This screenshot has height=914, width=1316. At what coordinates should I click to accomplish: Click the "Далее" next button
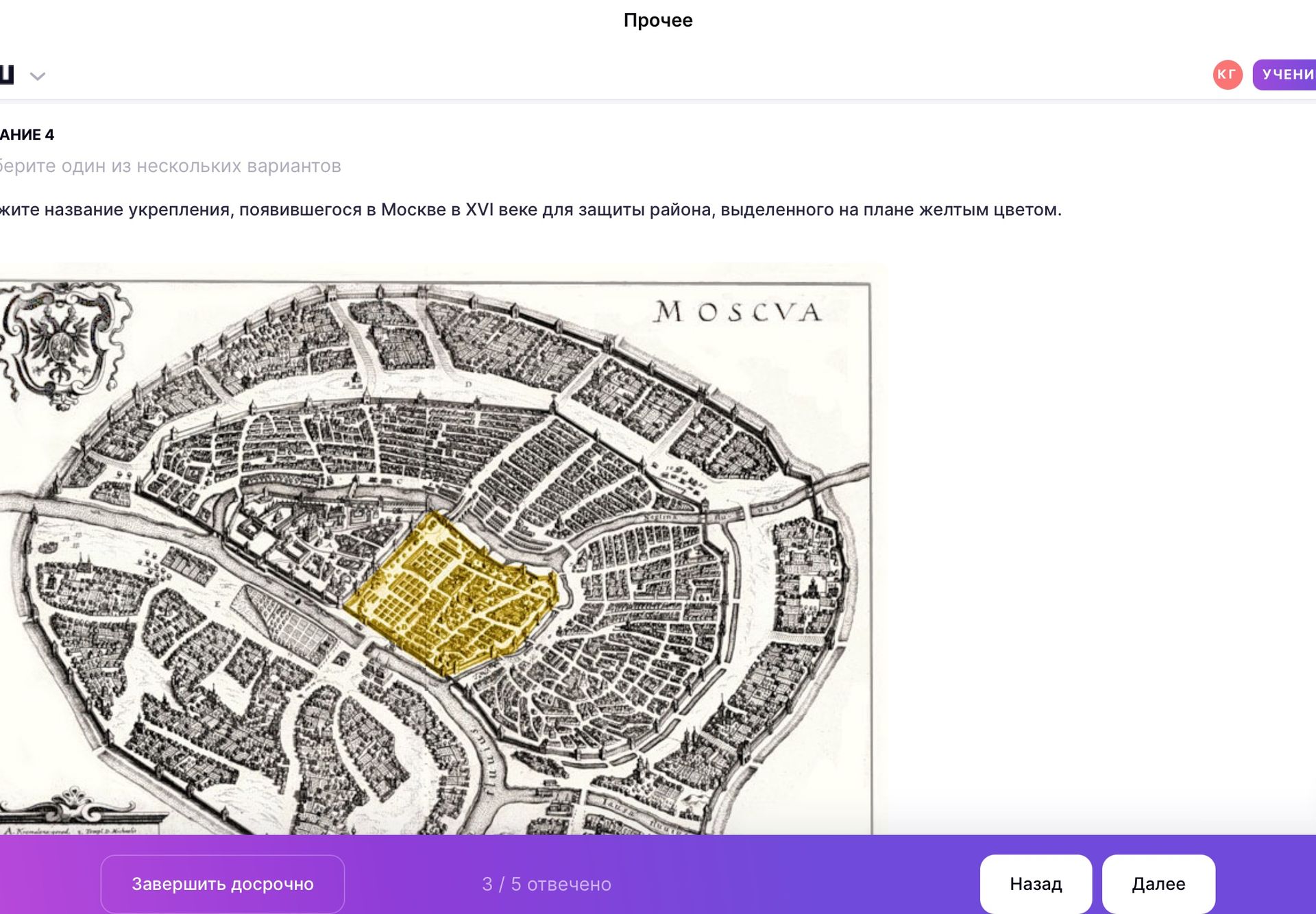point(1158,884)
